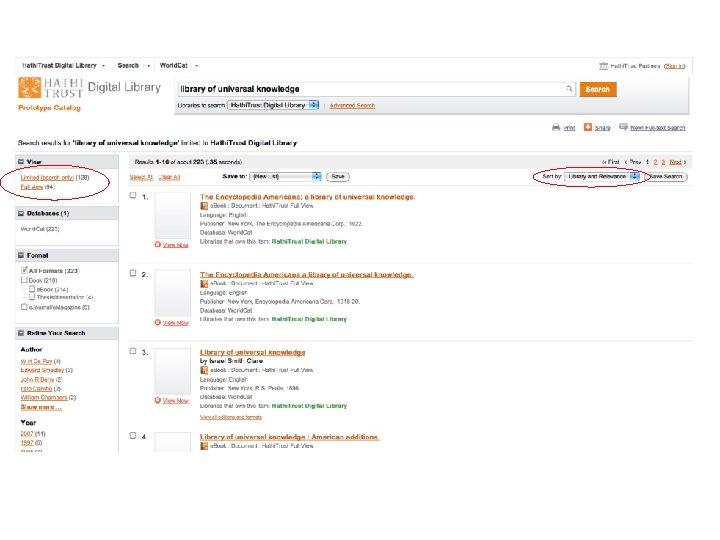Click View all editions and formats link
Viewport: 720px width, 540px height.
[231, 417]
